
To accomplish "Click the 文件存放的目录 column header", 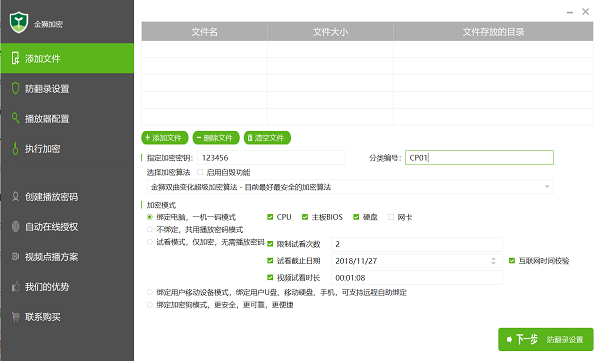I will 493,32.
